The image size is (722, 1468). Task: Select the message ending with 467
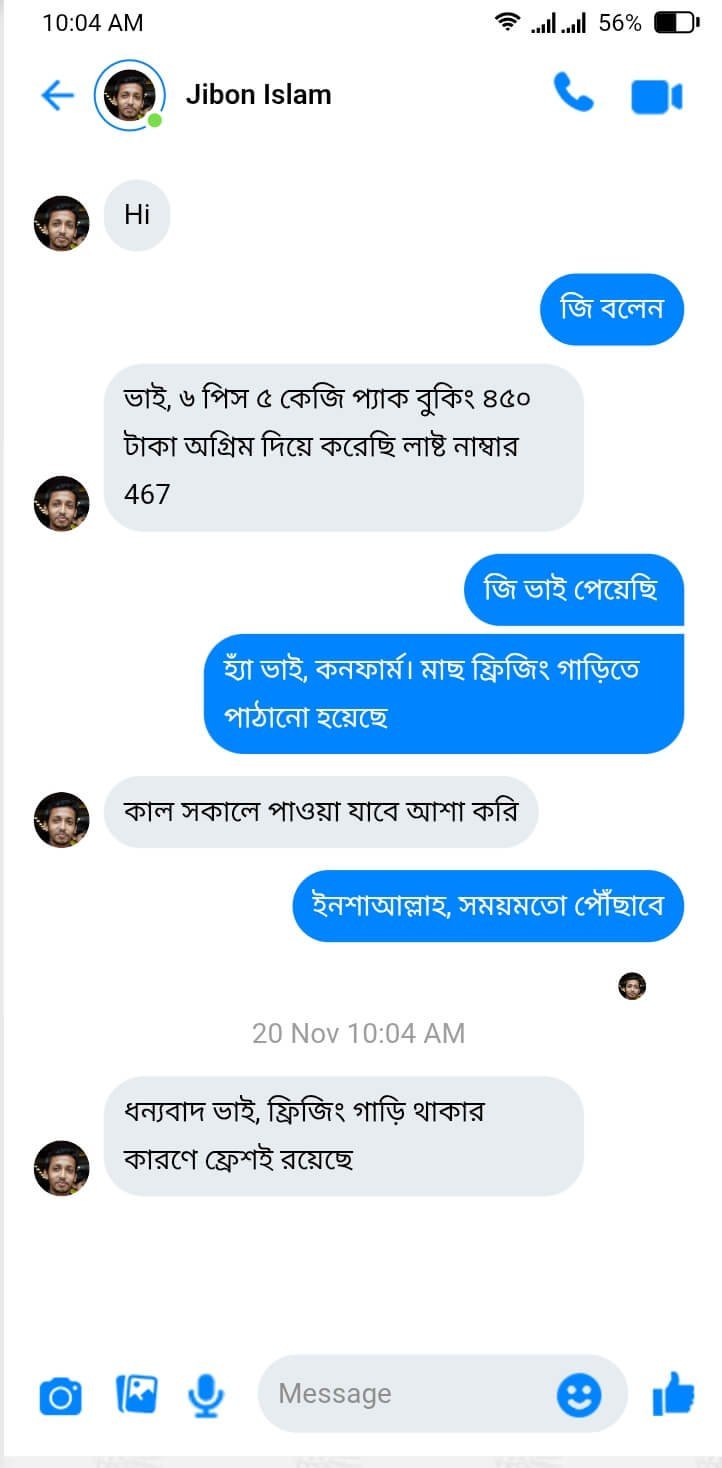click(343, 447)
